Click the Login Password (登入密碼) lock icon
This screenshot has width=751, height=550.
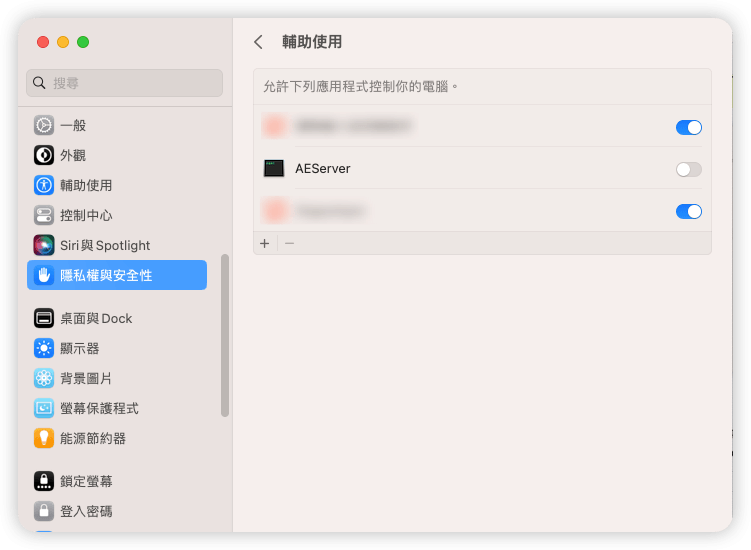[44, 511]
